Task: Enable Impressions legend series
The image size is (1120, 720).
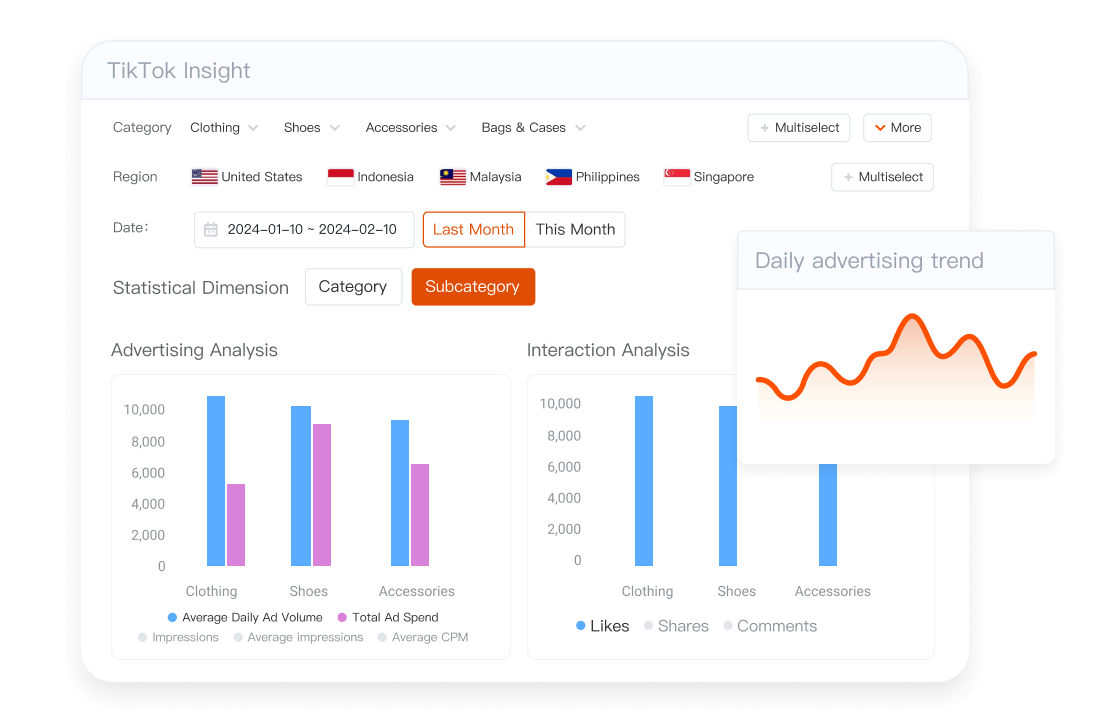Action: pos(179,637)
